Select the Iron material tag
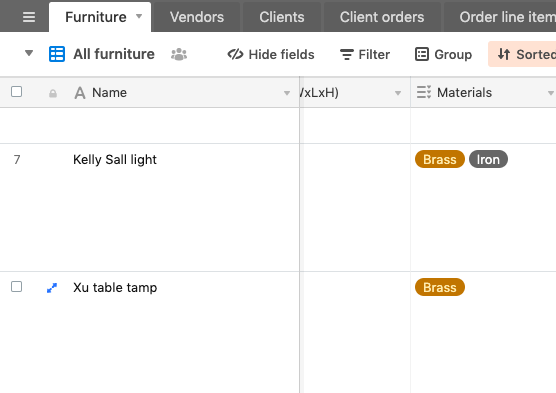This screenshot has height=393, width=556. 488,159
